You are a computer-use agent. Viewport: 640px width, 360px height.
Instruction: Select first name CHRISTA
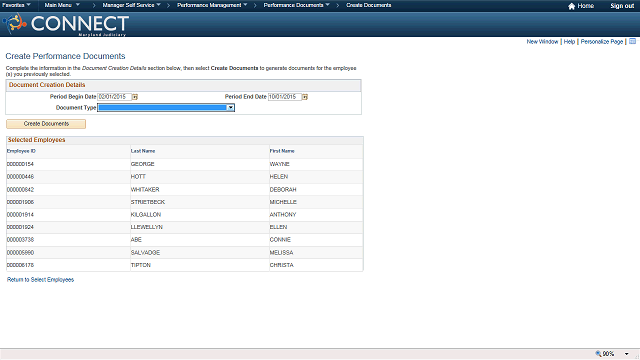pos(282,265)
